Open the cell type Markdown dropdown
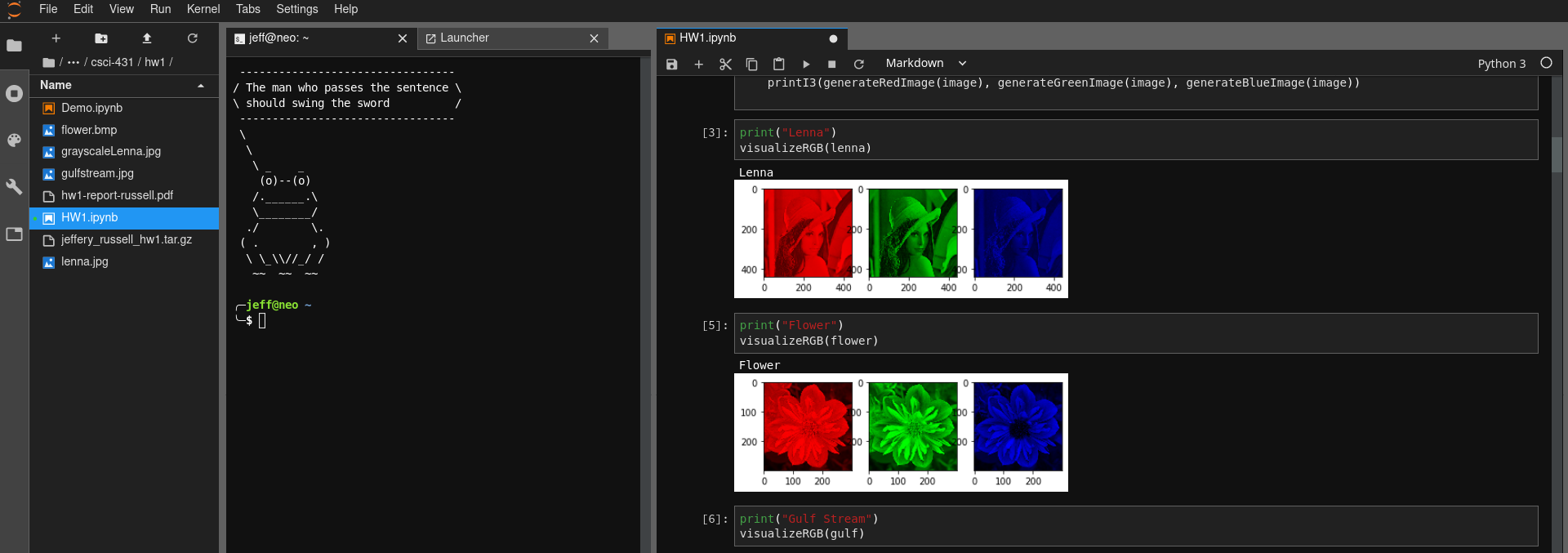The height and width of the screenshot is (553, 1568). tap(925, 64)
